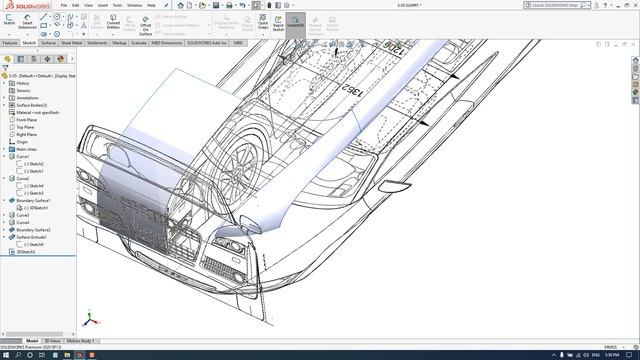Viewport: 640px width, 360px height.
Task: Open File Explorer from the taskbar
Action: tap(67, 355)
